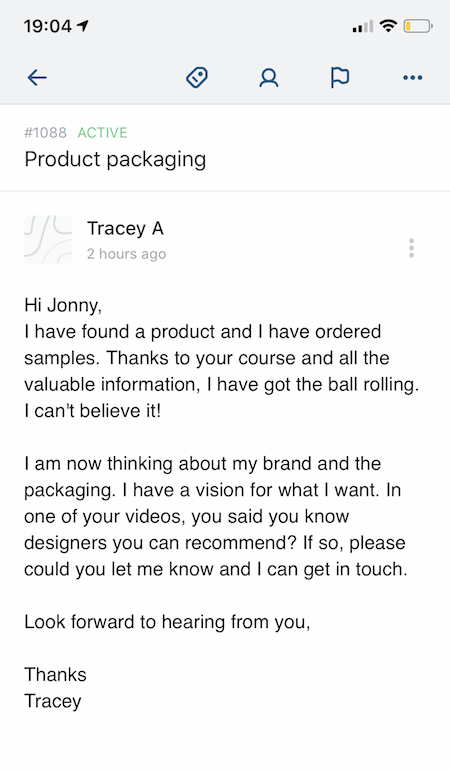Go back using the left arrow

click(x=37, y=78)
